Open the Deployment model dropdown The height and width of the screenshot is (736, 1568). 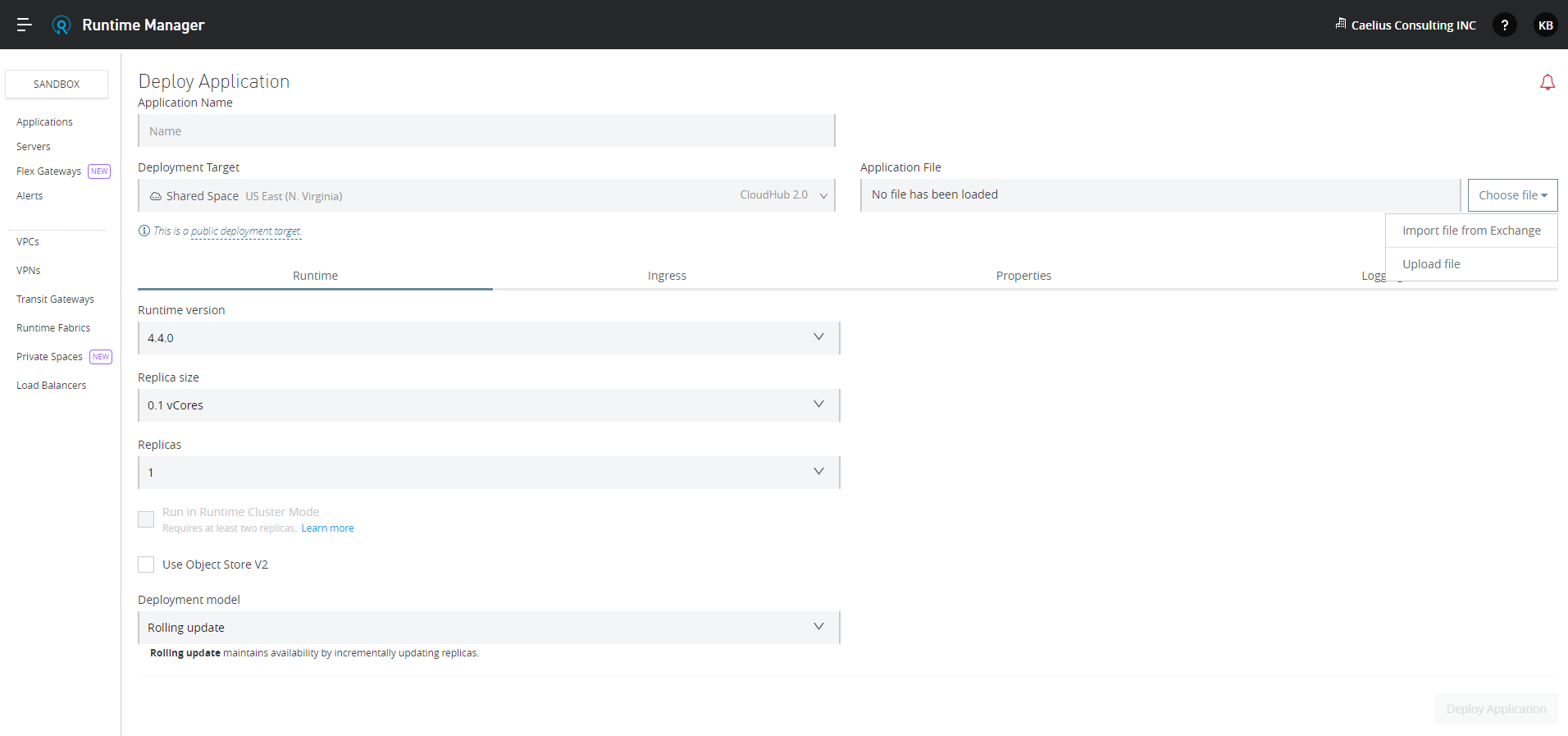point(489,628)
